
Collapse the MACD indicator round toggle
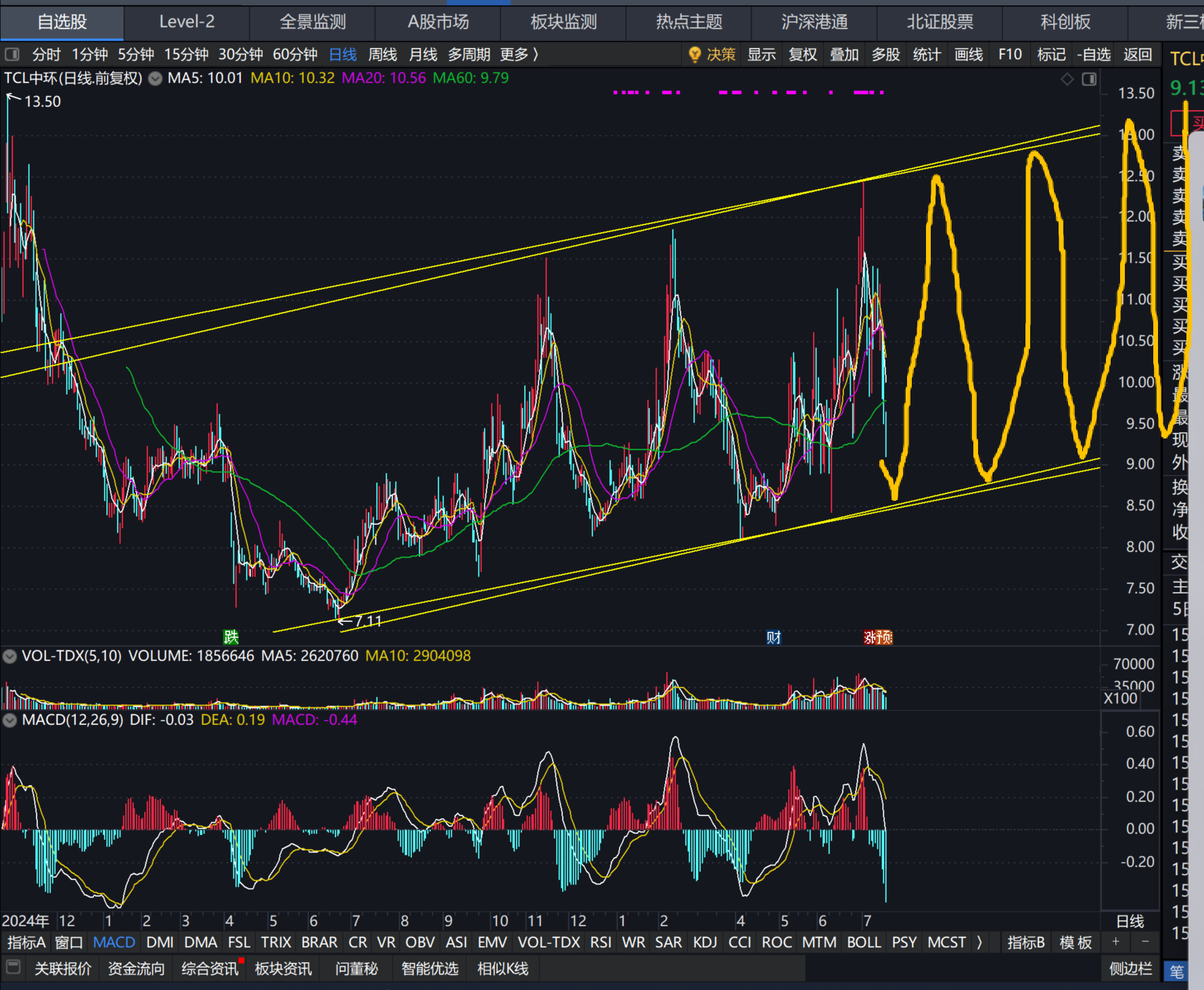pyautogui.click(x=9, y=720)
